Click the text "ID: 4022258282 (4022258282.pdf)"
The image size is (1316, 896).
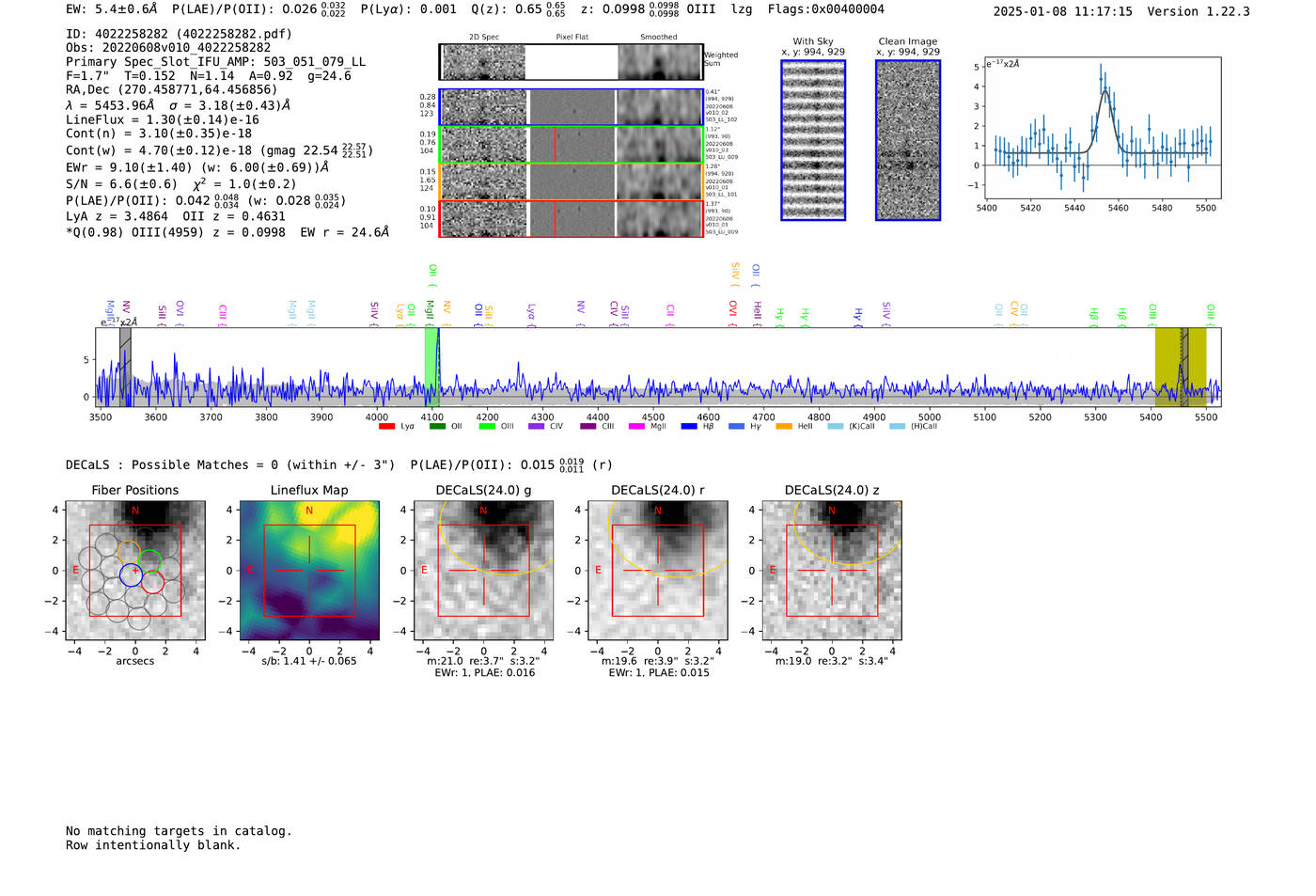pos(179,34)
